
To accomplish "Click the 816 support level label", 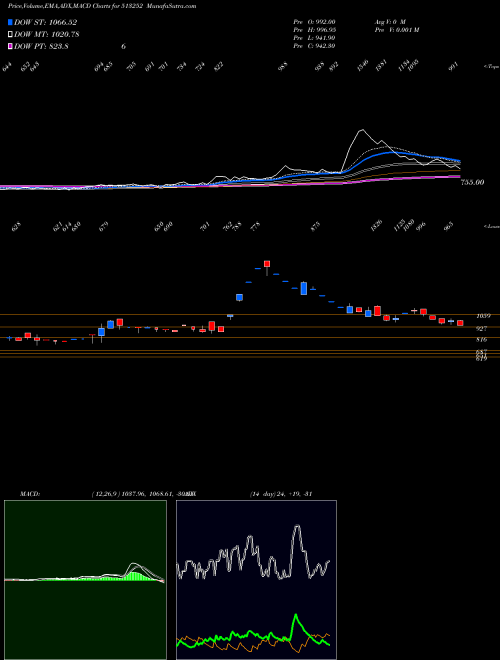I will 482,339.
